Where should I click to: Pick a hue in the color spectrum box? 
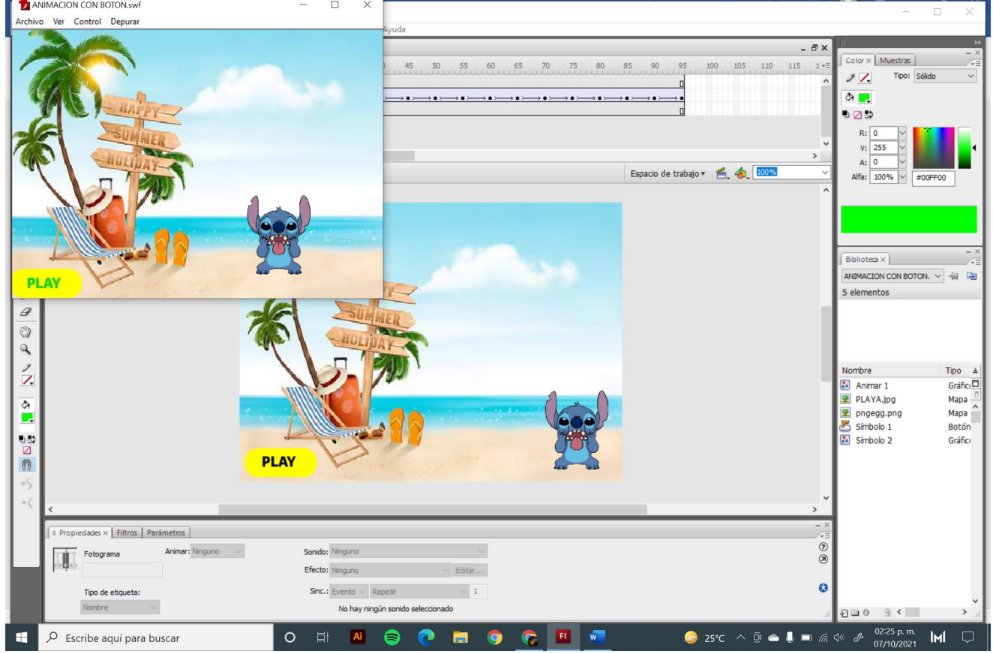pyautogui.click(x=933, y=148)
